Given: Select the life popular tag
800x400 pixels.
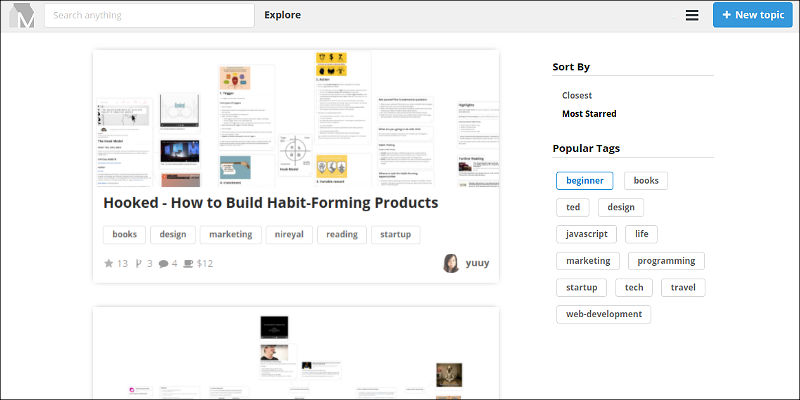Looking at the screenshot, I should (x=642, y=234).
